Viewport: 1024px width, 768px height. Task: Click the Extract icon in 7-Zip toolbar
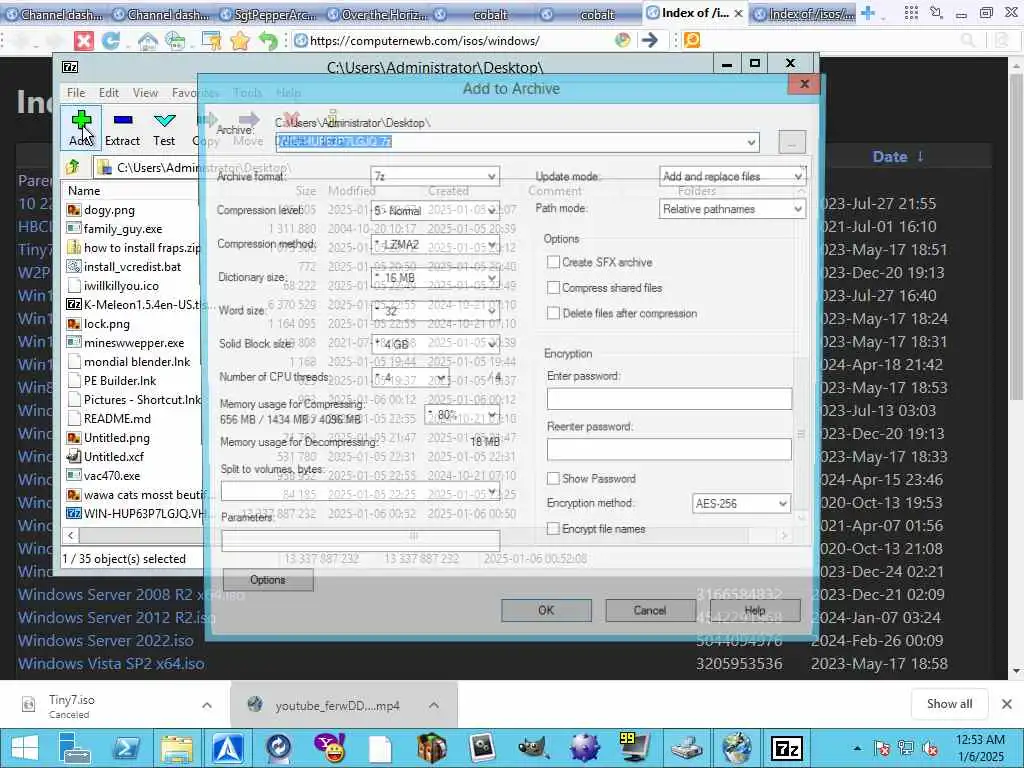[x=123, y=129]
